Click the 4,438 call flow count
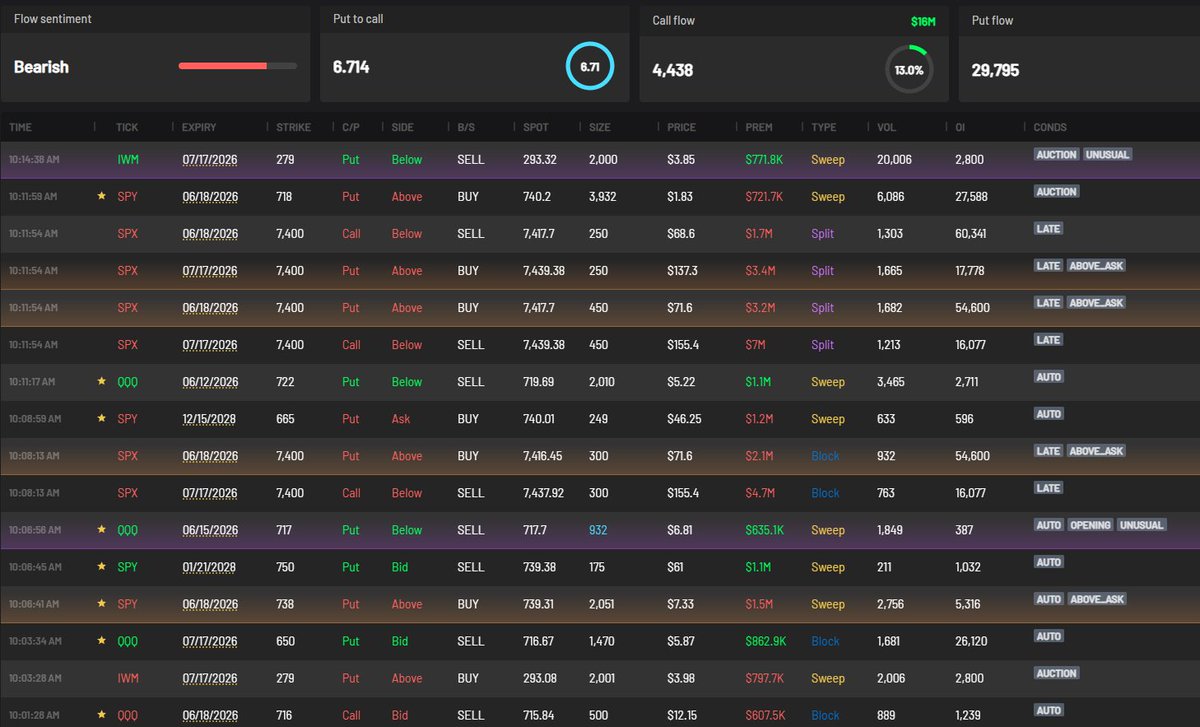The image size is (1200, 727). point(673,71)
